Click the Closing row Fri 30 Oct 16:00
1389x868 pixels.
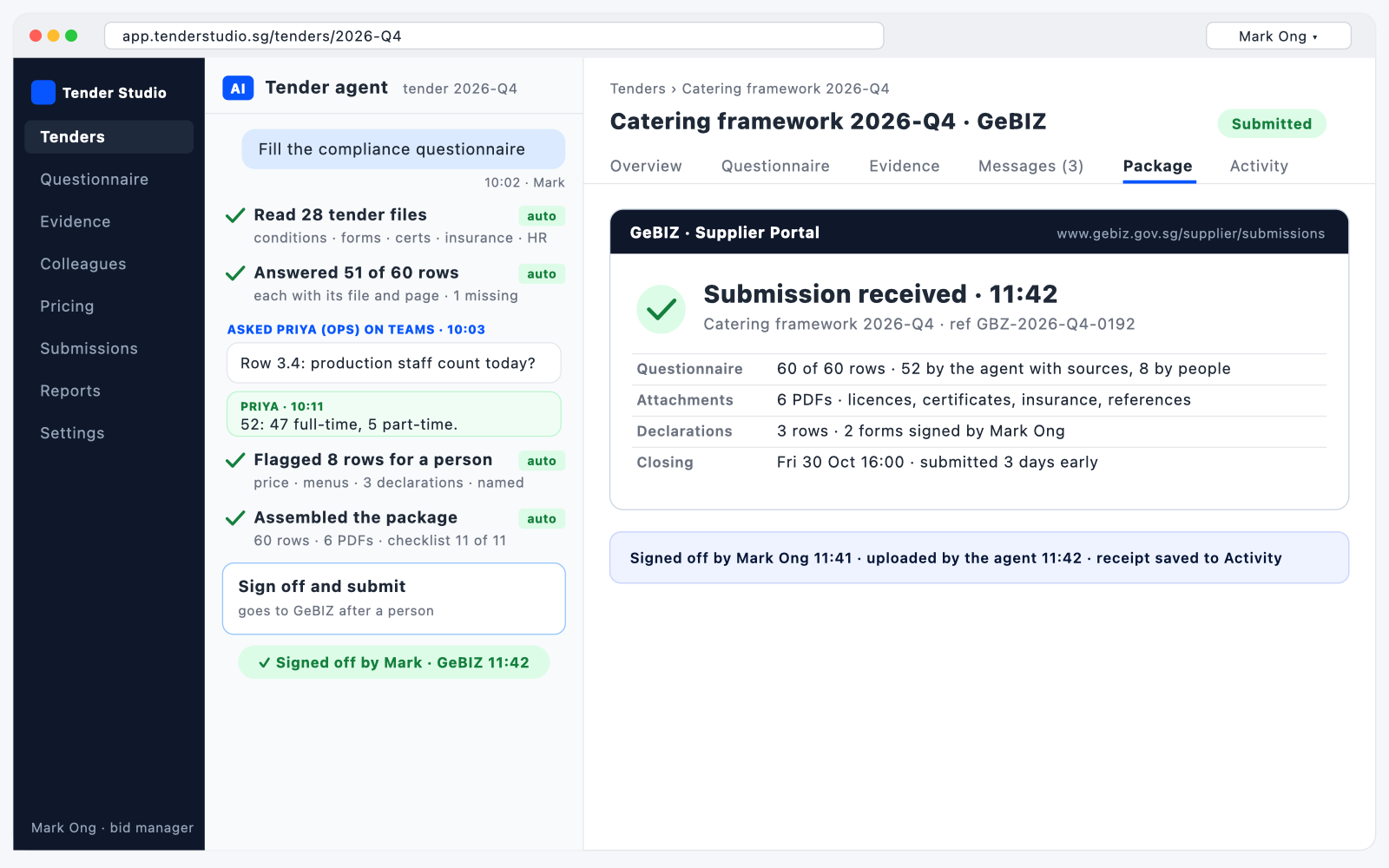point(981,463)
